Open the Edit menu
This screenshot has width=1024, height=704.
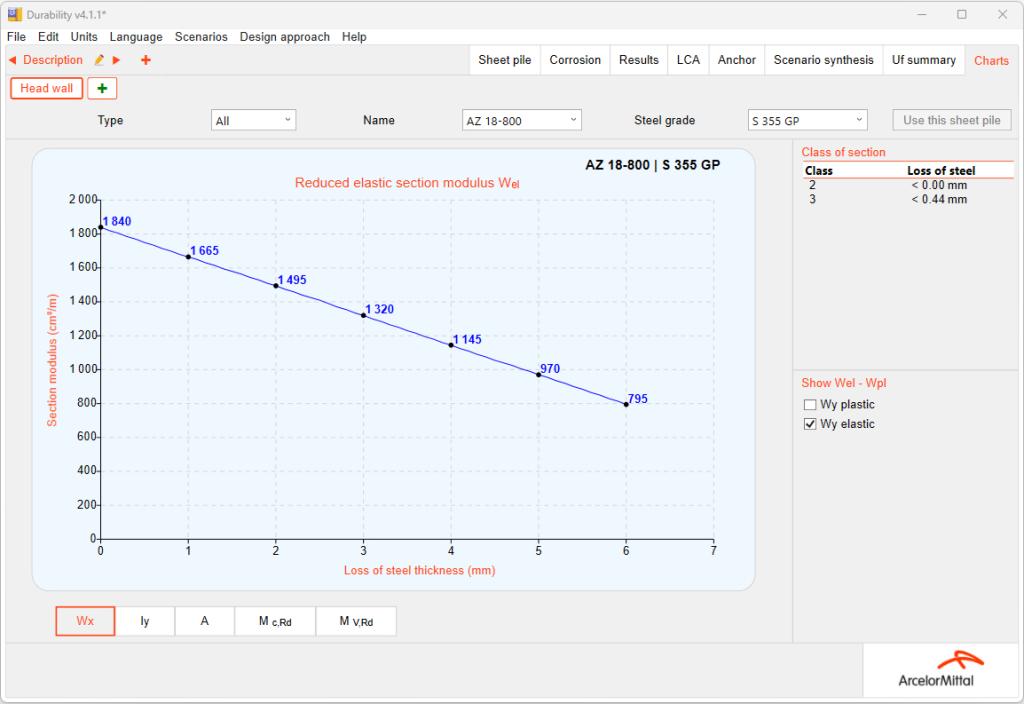pos(48,37)
